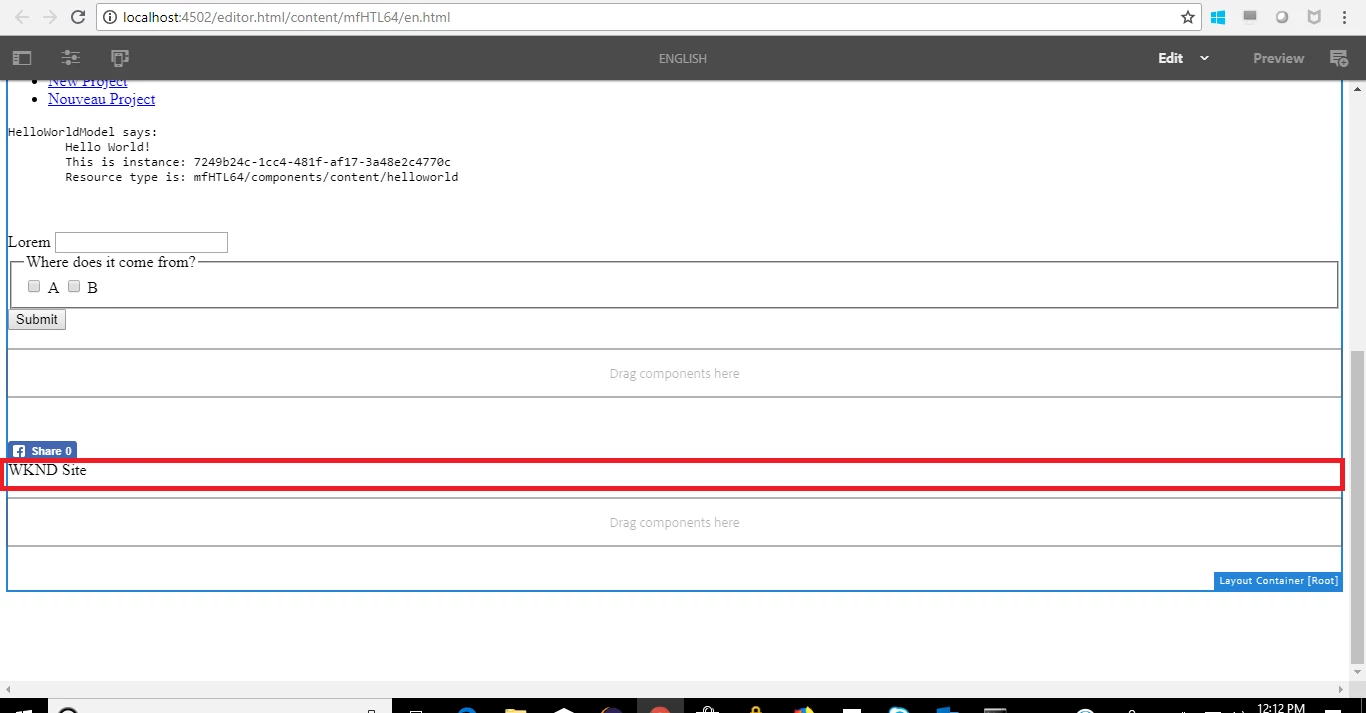Check the B checkbox

tap(74, 287)
